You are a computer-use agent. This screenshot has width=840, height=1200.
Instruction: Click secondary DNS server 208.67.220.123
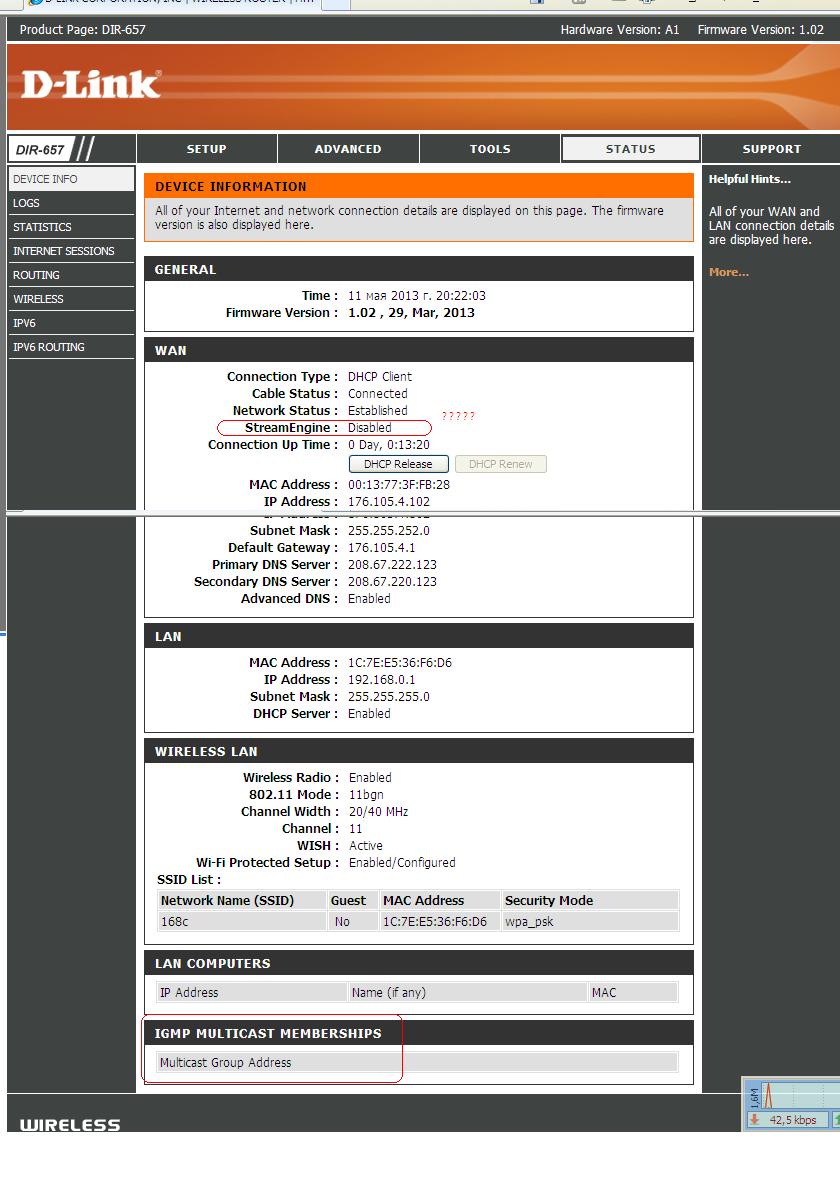[x=392, y=582]
